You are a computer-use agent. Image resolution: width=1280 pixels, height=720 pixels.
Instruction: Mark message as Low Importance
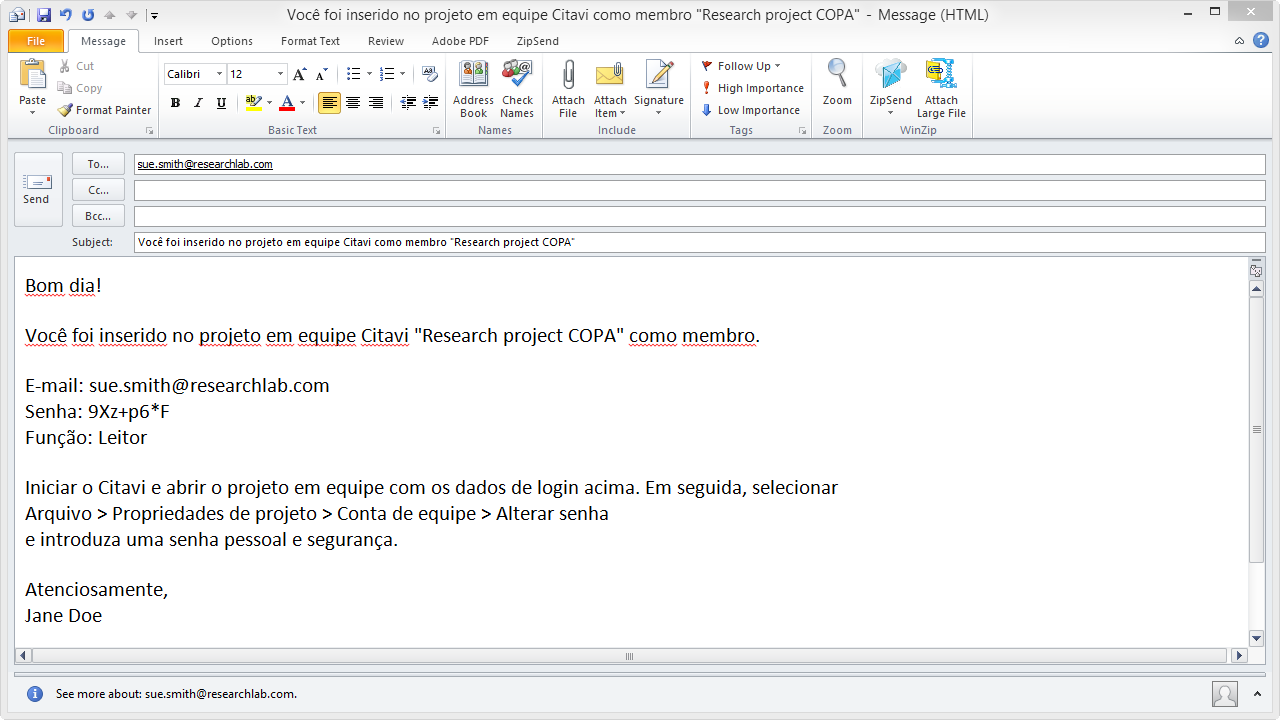(750, 110)
